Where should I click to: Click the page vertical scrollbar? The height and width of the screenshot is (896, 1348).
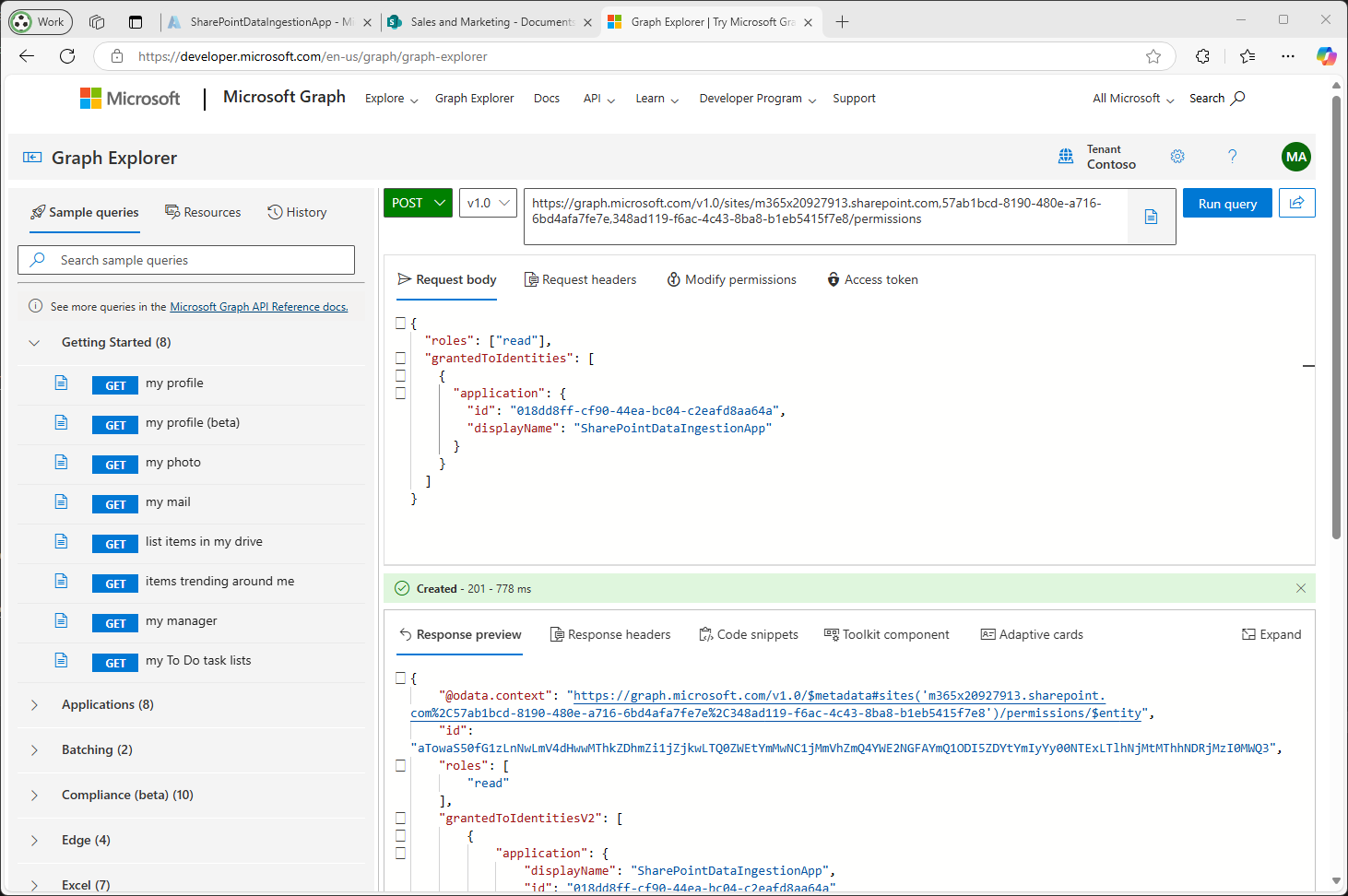[1336, 318]
